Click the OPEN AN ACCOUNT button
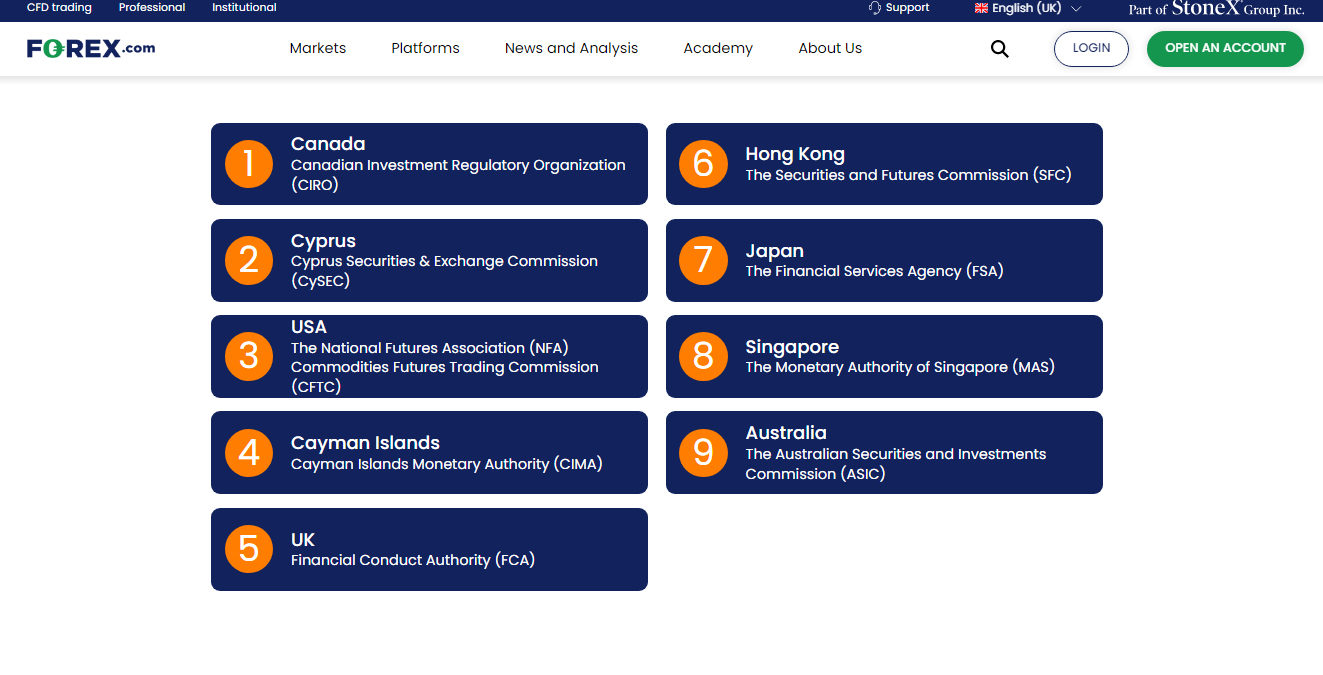Viewport: 1323px width, 675px height. (x=1225, y=49)
